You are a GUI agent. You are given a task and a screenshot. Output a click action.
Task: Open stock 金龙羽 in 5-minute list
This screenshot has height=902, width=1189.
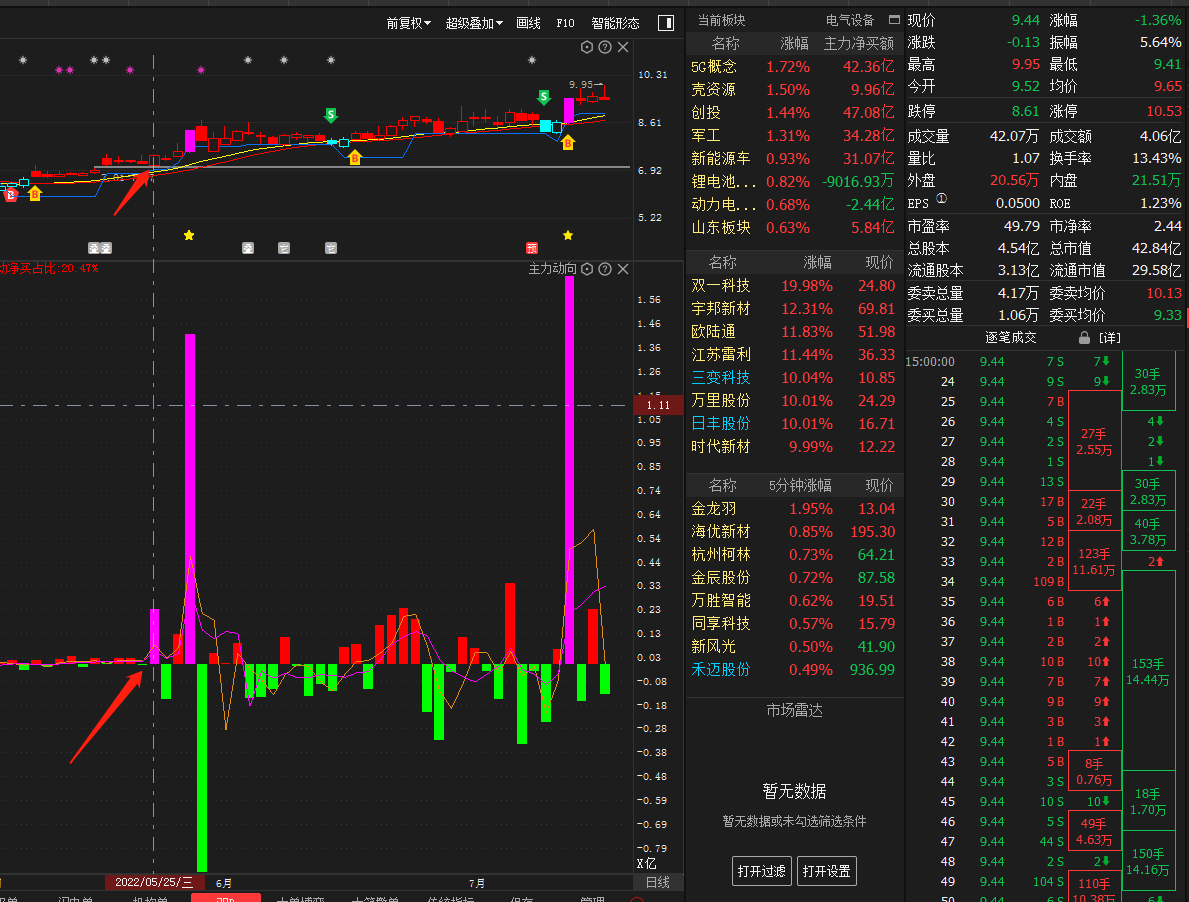tap(793, 509)
